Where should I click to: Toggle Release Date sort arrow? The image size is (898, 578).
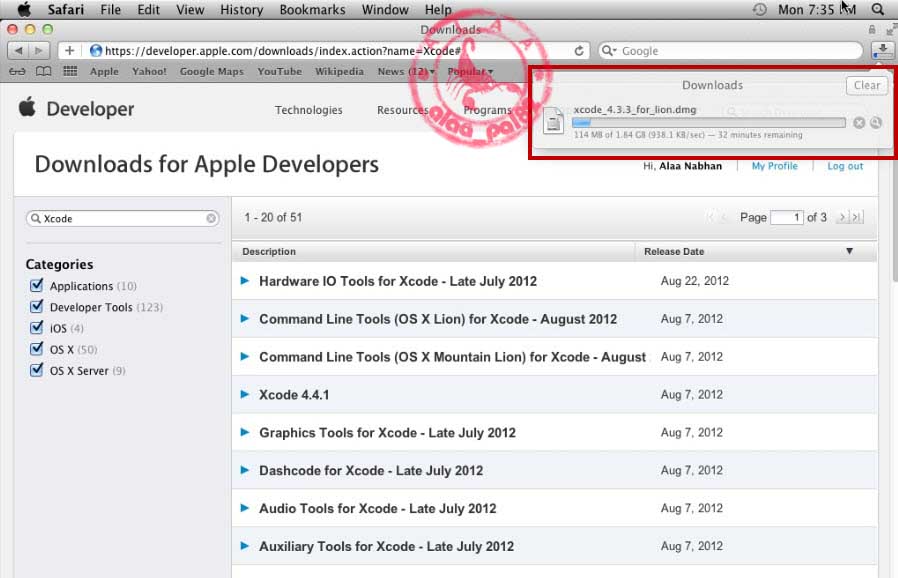[849, 251]
